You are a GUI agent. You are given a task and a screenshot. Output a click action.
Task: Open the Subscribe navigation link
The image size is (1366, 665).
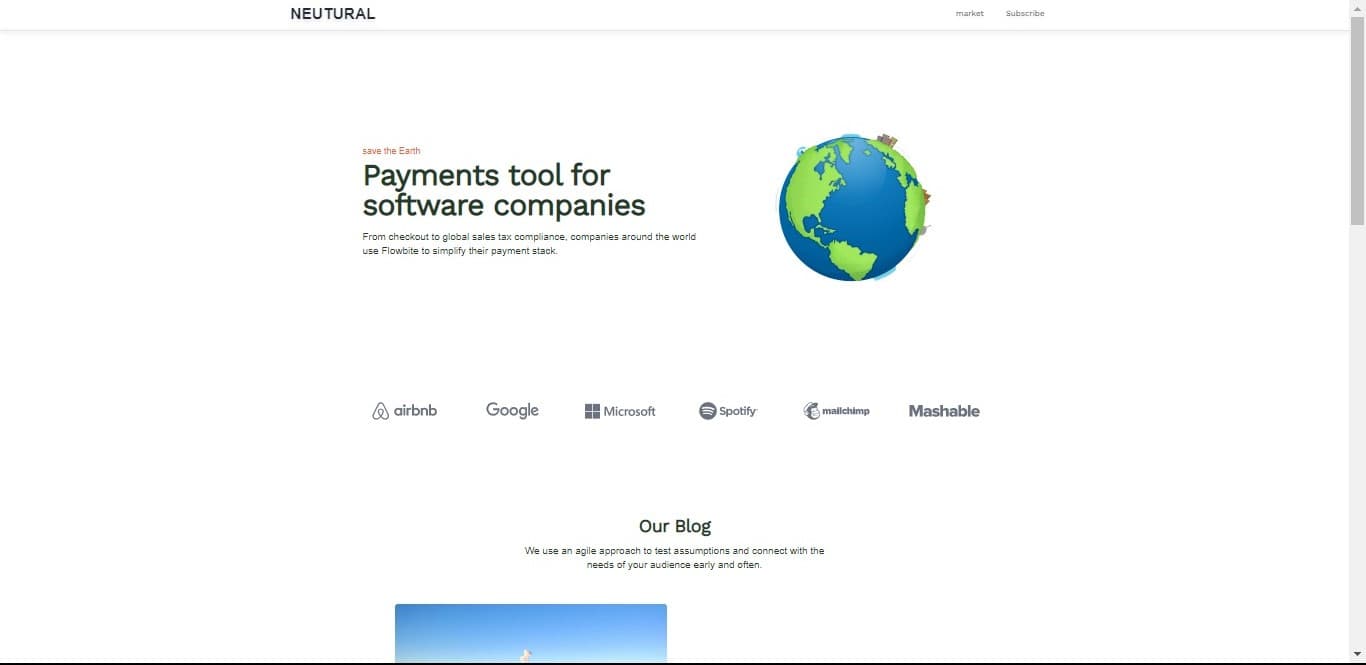1024,14
